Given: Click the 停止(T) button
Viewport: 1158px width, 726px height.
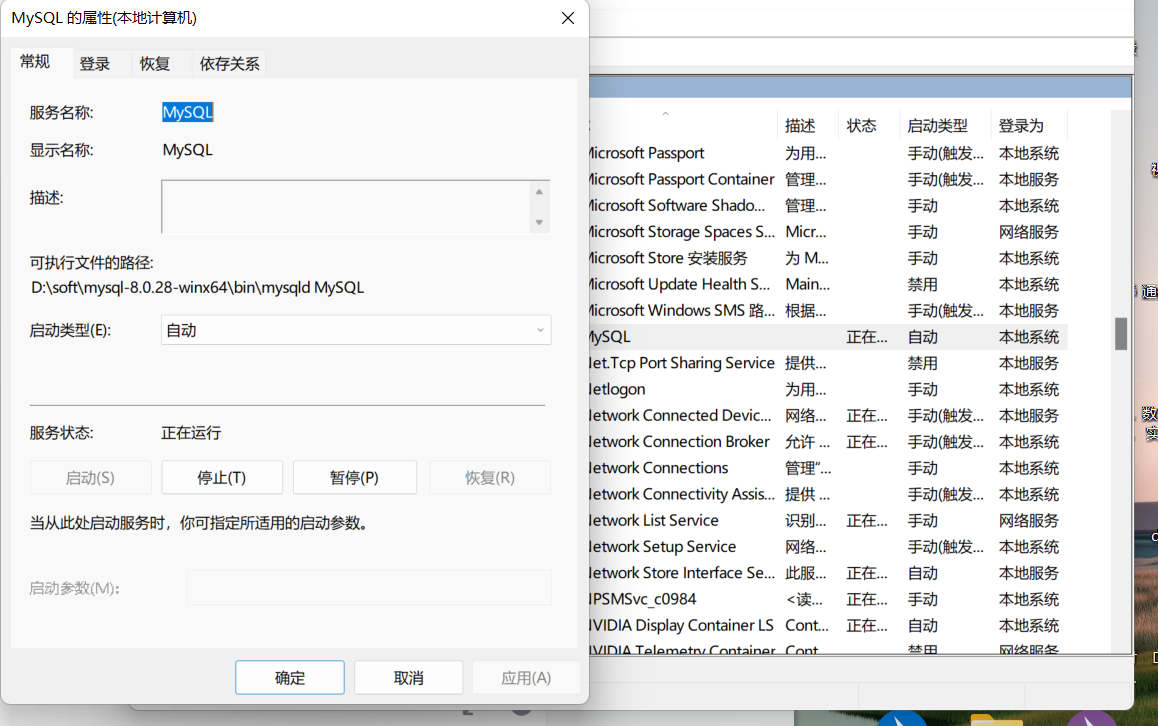Looking at the screenshot, I should pyautogui.click(x=222, y=478).
